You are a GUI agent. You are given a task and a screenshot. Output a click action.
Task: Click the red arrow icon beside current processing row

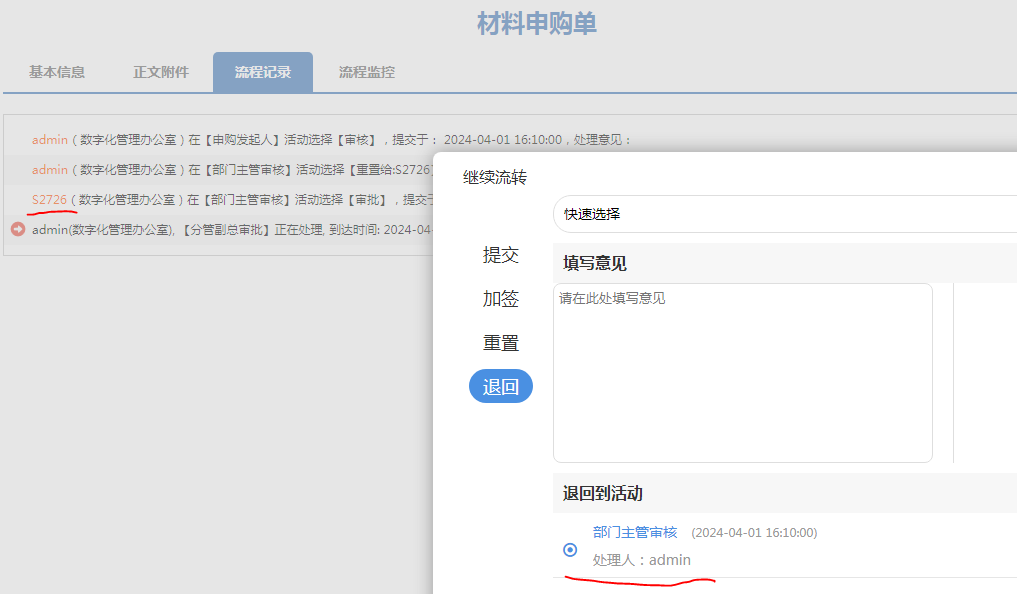[x=18, y=229]
